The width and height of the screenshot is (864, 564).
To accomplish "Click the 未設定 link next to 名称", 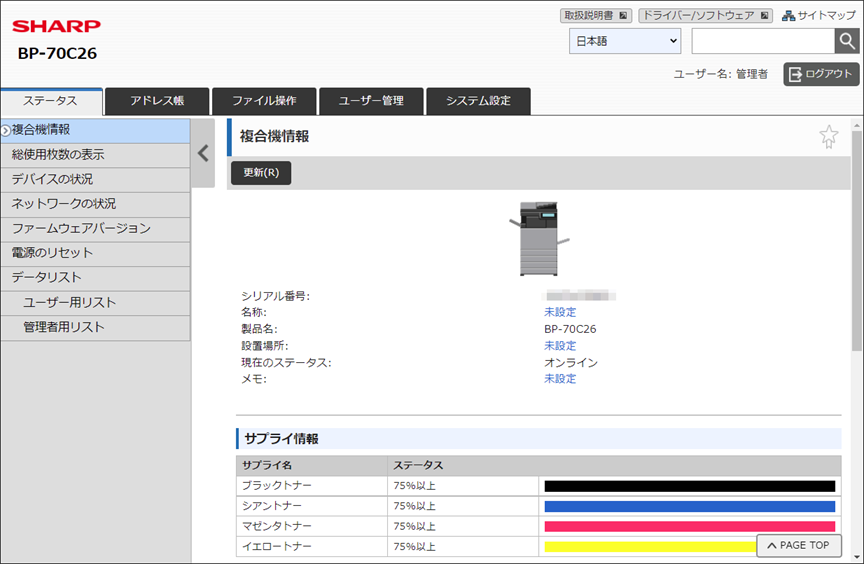I will tap(560, 312).
